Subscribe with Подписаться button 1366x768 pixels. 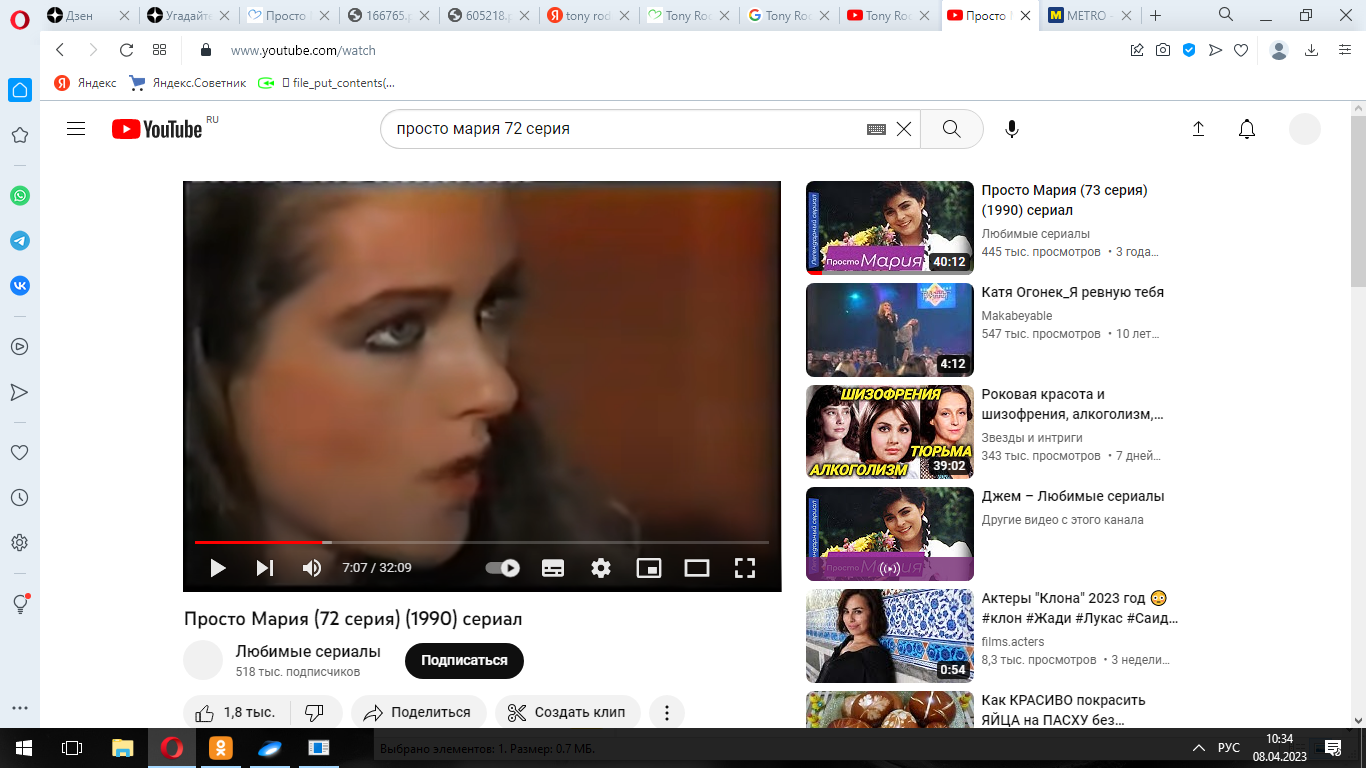[x=464, y=660]
